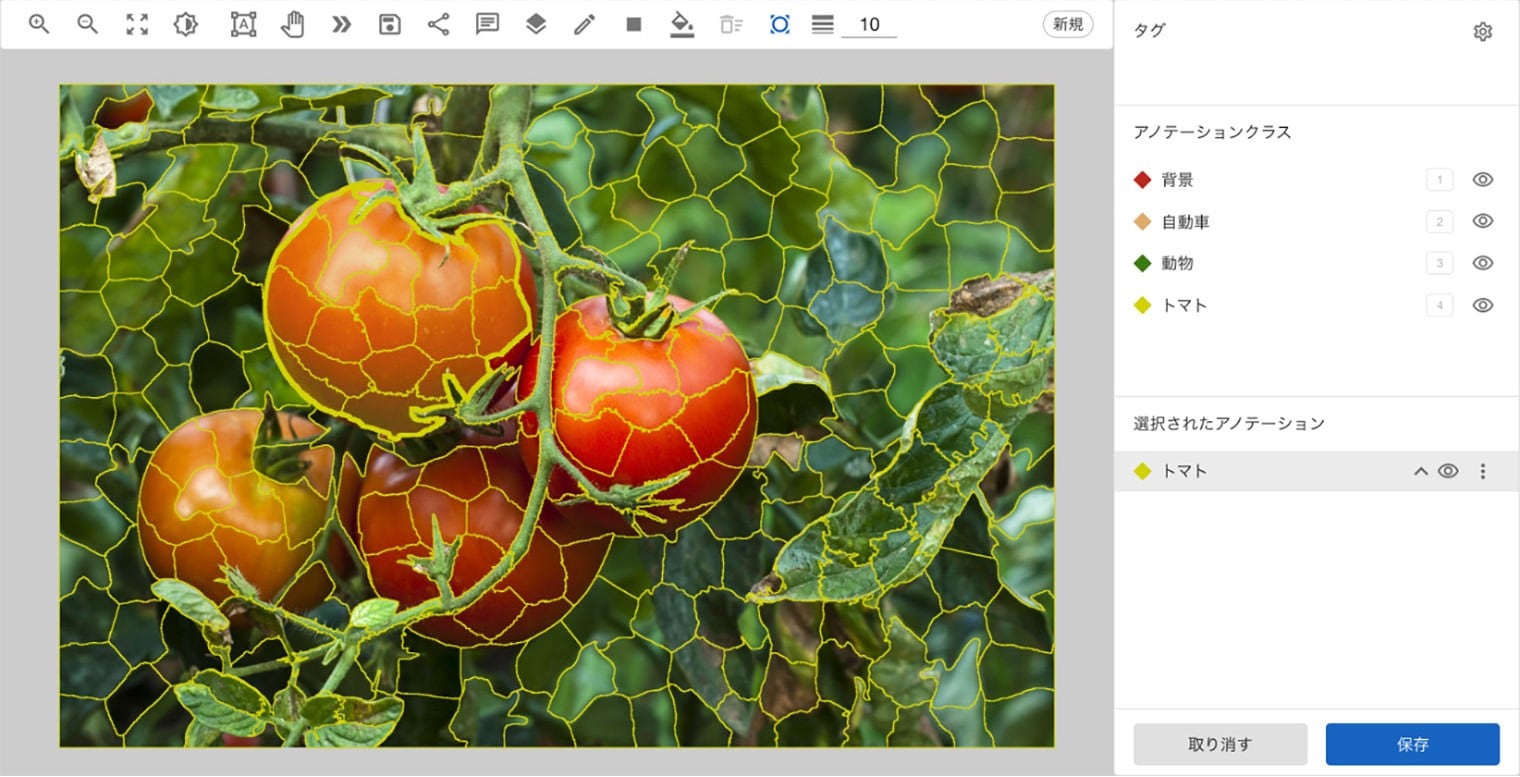Click the green 動物 color diamond
1520x777 pixels.
pyautogui.click(x=1143, y=263)
